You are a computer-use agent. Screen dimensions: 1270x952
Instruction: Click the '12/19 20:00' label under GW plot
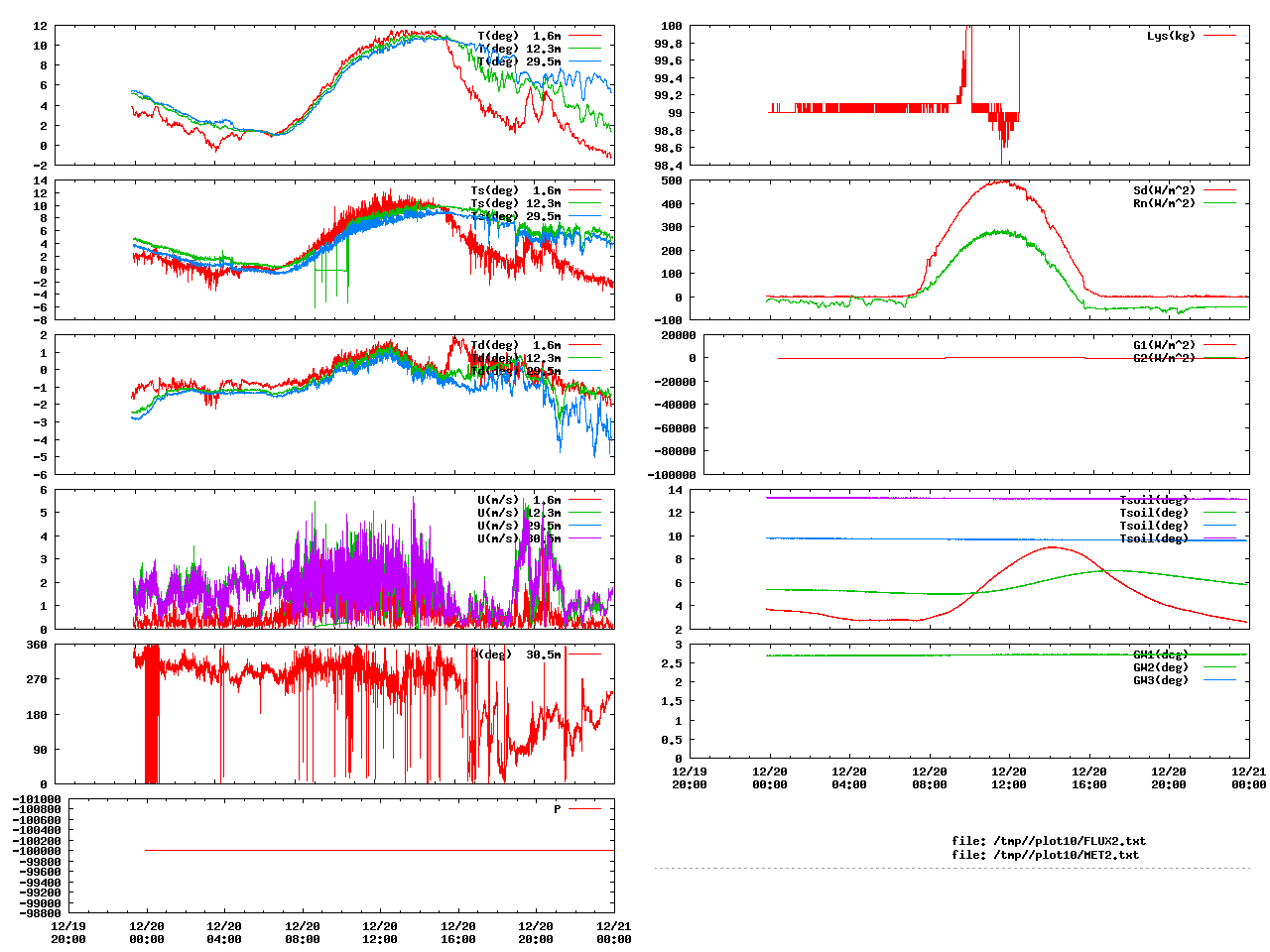point(690,777)
